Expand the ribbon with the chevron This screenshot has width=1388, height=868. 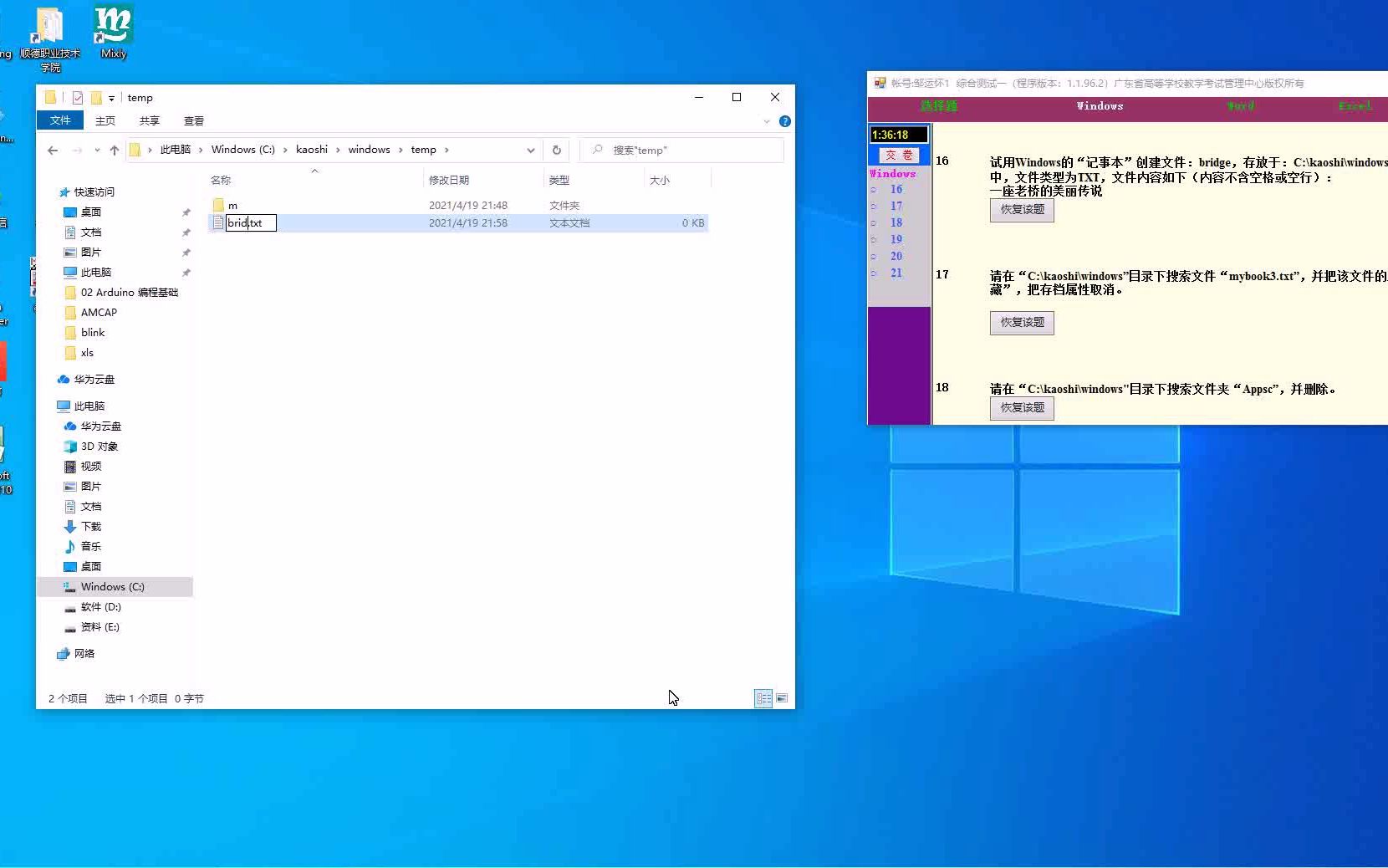(767, 121)
